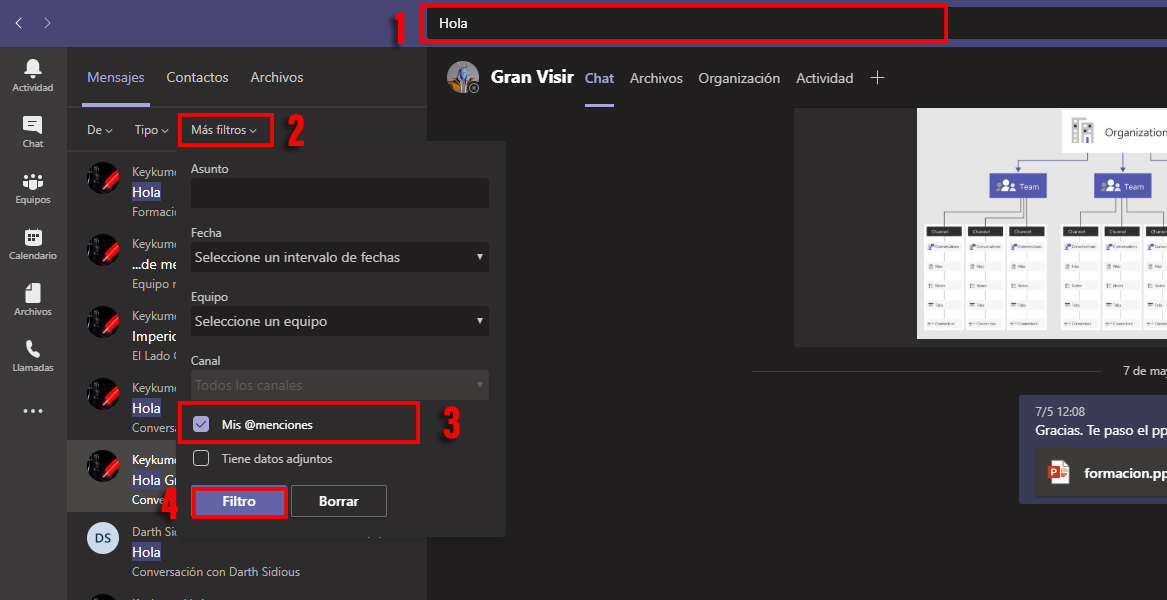This screenshot has width=1167, height=600.
Task: Check Tiene datos adjuntos
Action: pyautogui.click(x=201, y=457)
